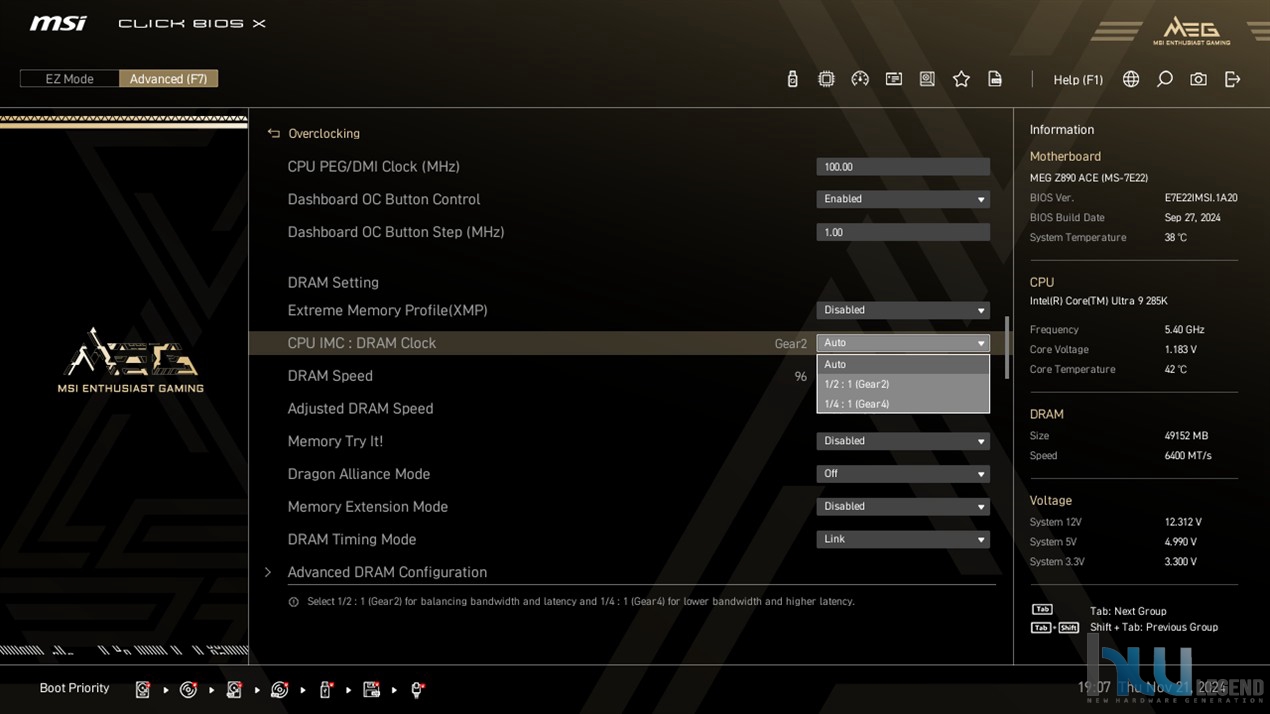The width and height of the screenshot is (1270, 714).
Task: Expand the Advanced DRAM Configuration chevron
Action: coord(268,572)
